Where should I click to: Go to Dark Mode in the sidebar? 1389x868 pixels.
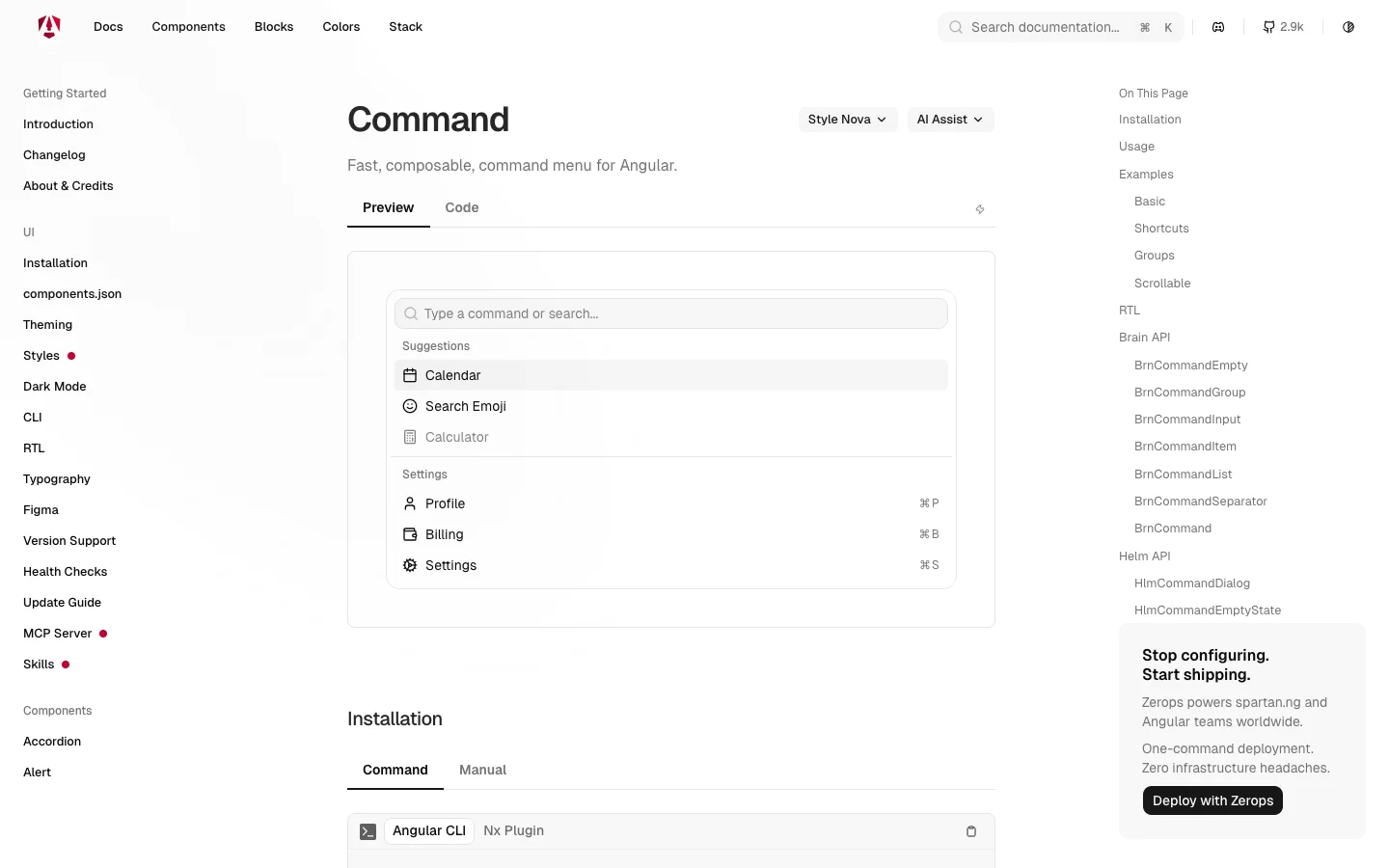(x=55, y=387)
